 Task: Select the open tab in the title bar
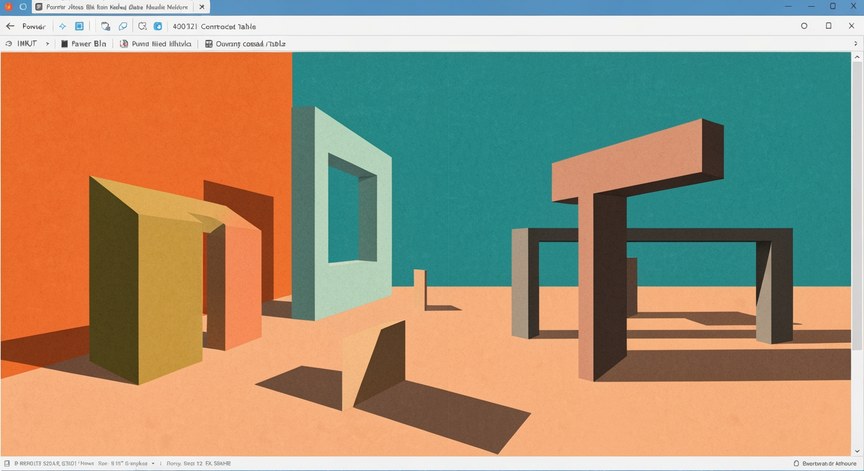tap(121, 7)
